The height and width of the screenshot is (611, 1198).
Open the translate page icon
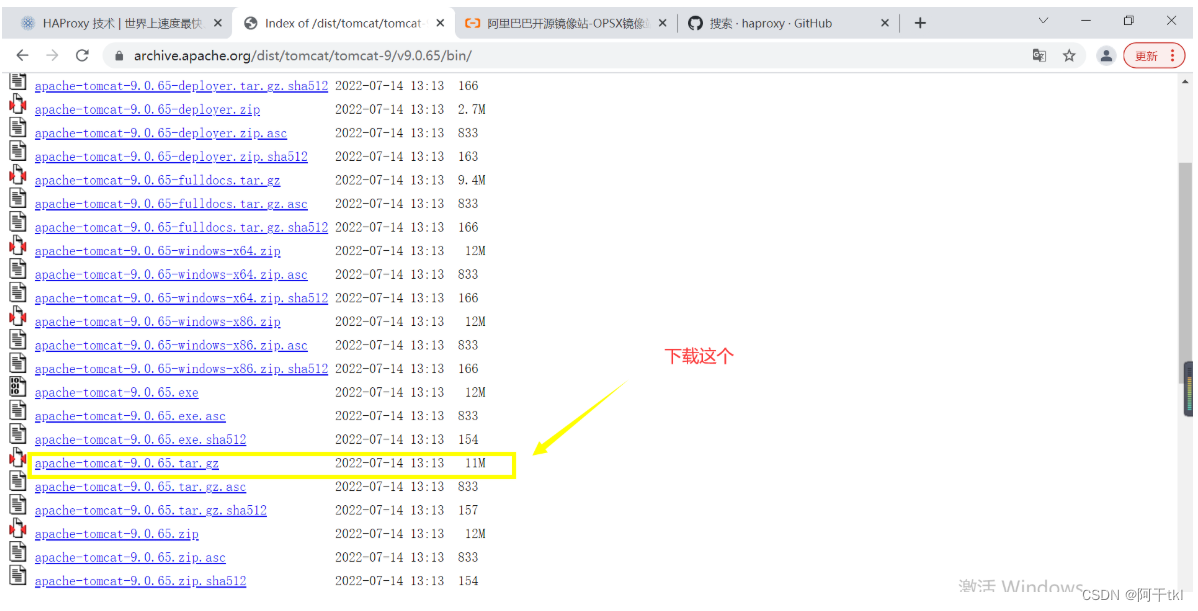(x=1039, y=55)
